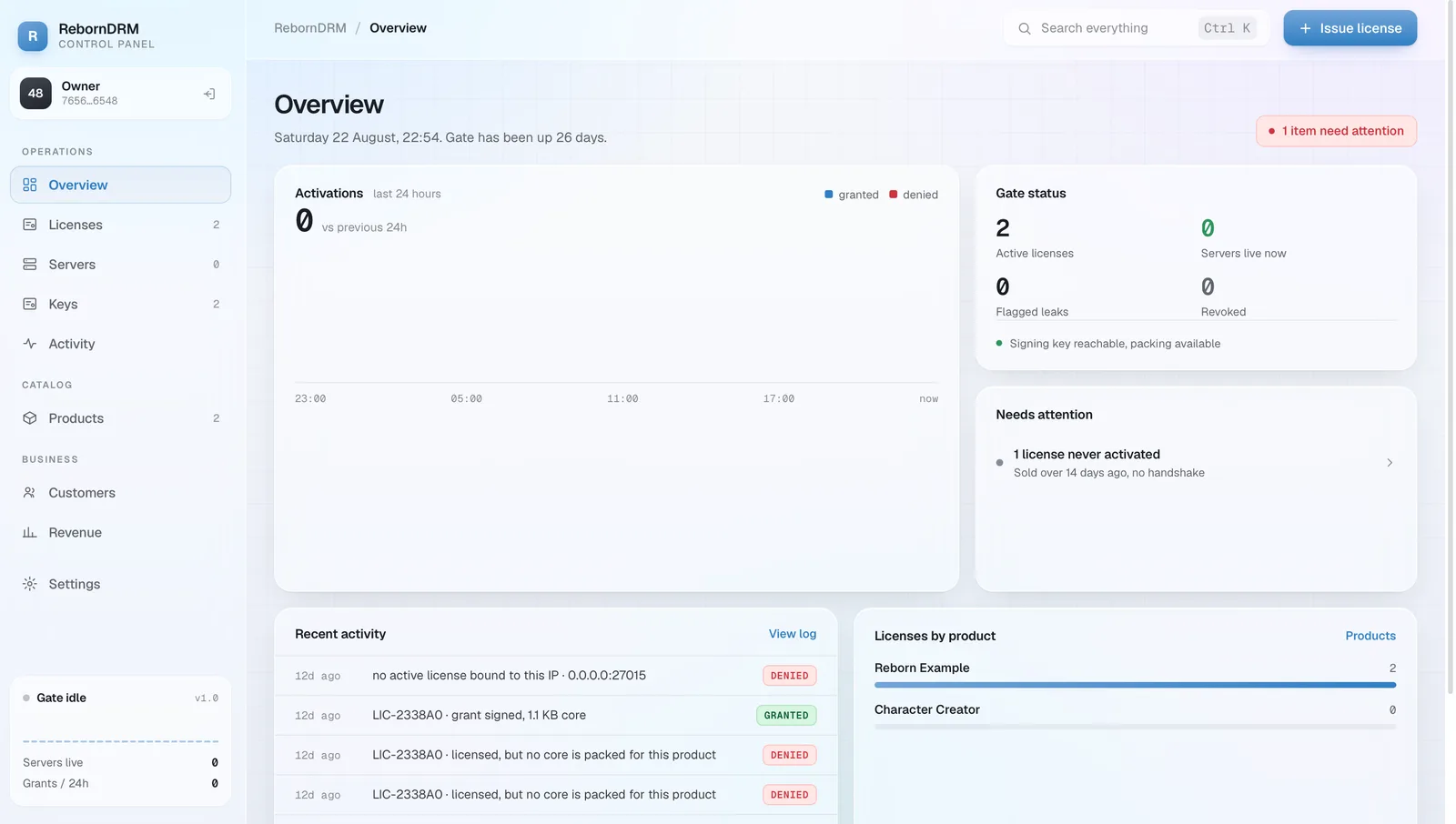The image size is (1456, 824).
Task: Open the Products link in Licenses by product
Action: [x=1370, y=636]
